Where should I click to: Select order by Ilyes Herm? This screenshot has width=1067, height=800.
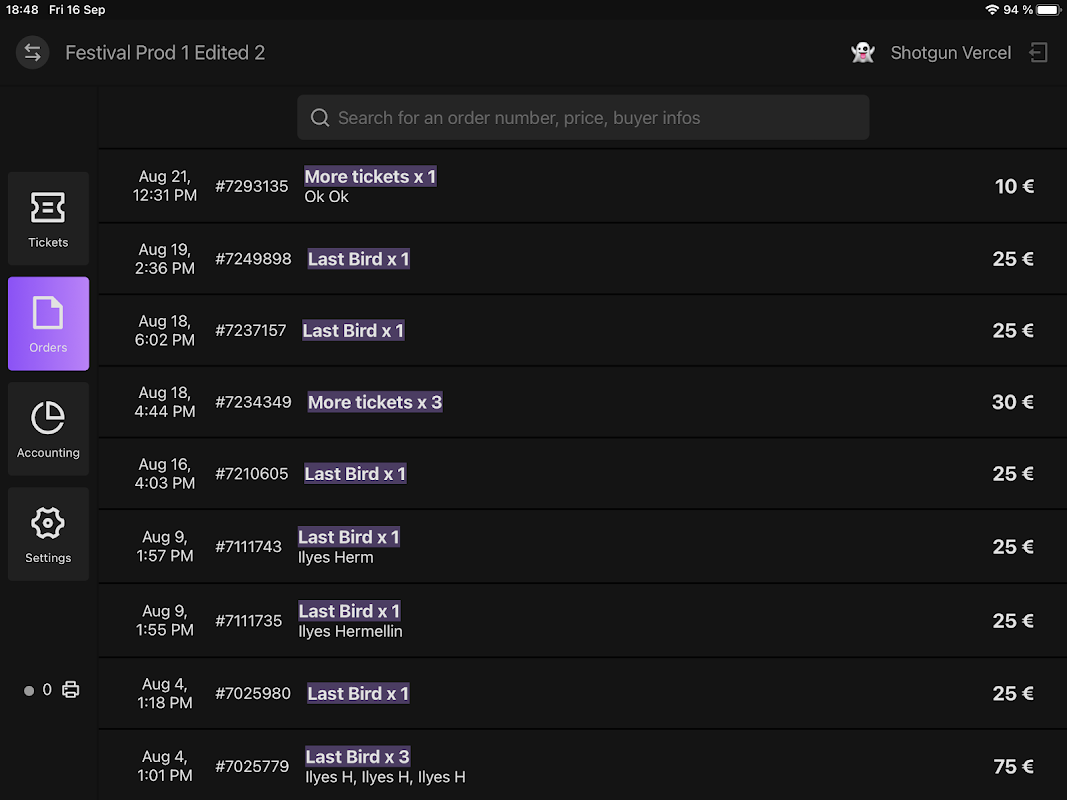(582, 547)
